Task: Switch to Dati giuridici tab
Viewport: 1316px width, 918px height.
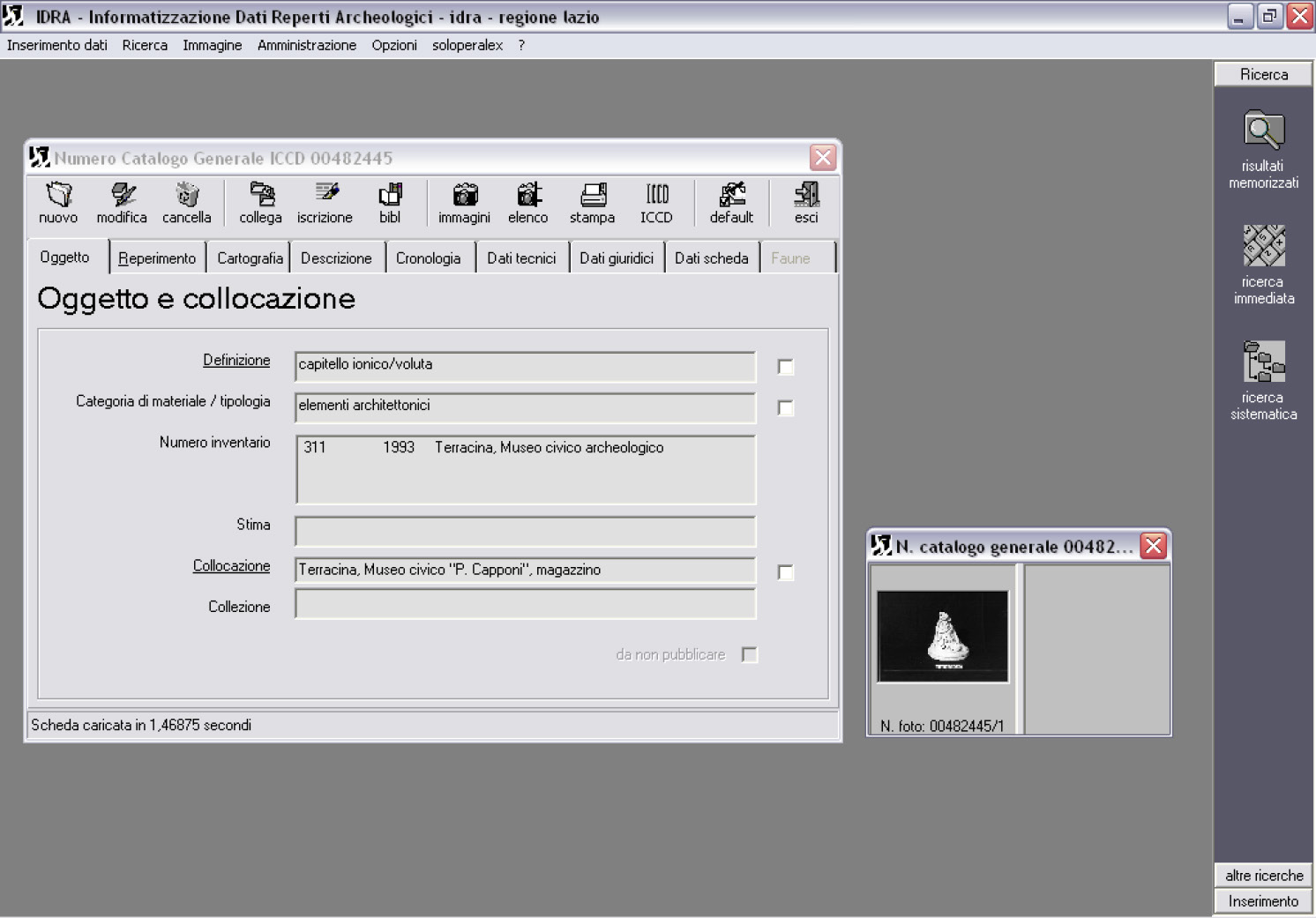Action: [617, 258]
